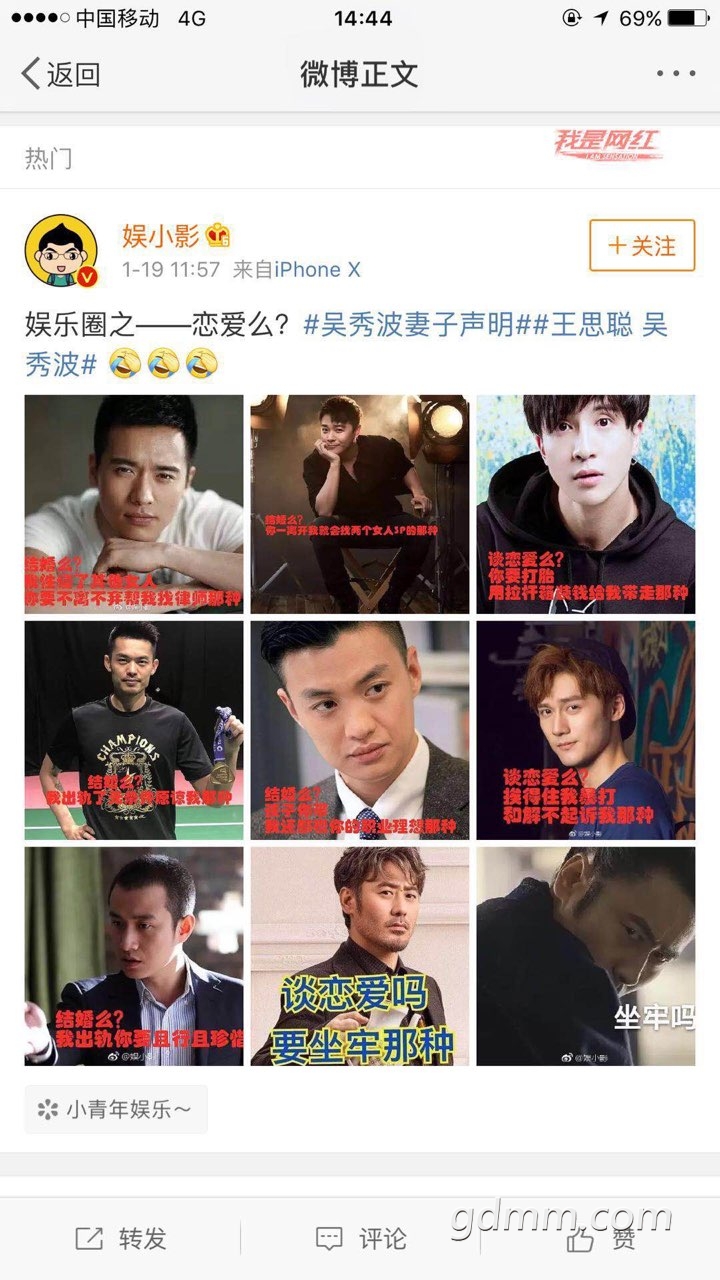Open the 小青年娱乐~ topic tag
This screenshot has height=1280, width=720.
click(116, 1109)
